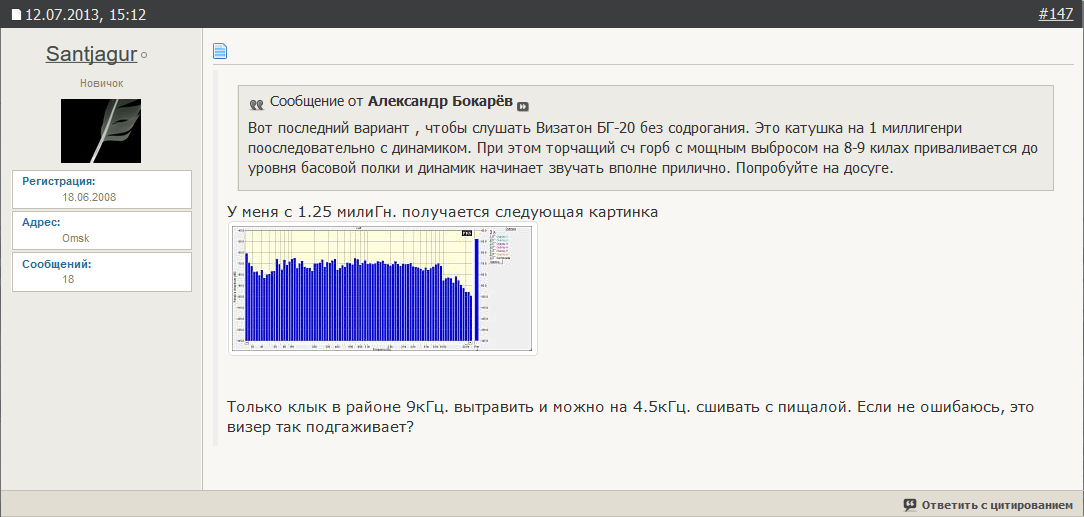Screen dimensions: 1084x517
Task: Click quotation marks icon in quote box
Action: tap(256, 104)
